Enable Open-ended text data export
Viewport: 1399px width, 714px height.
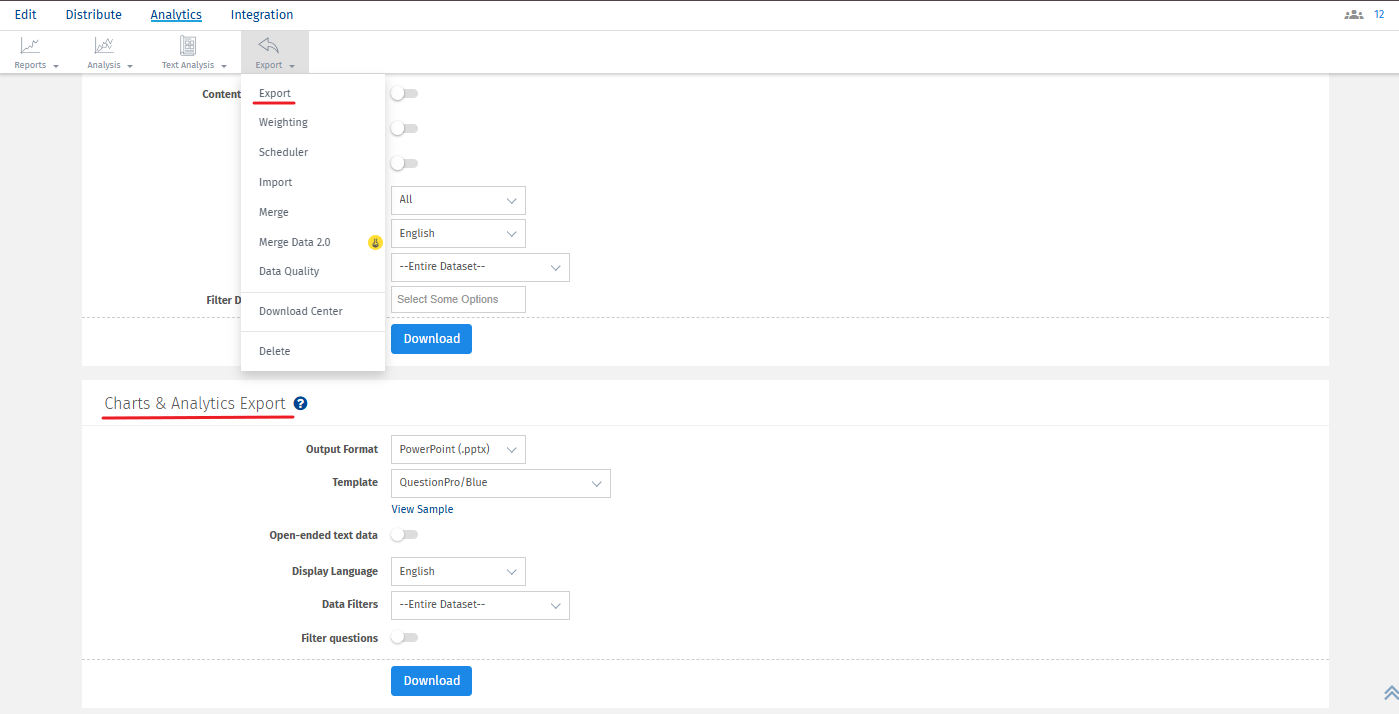(404, 534)
